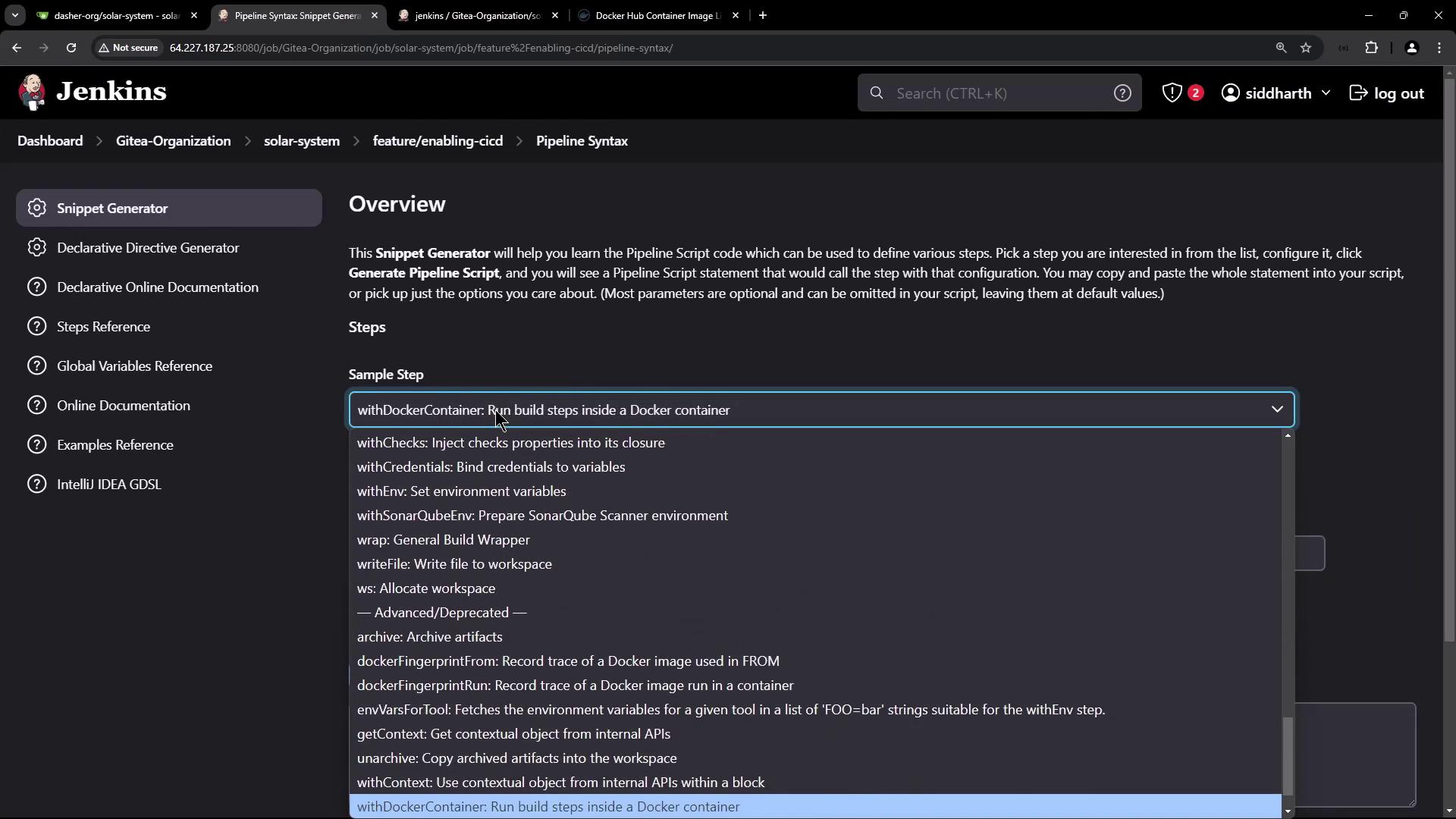Bookmark this page with star icon
The width and height of the screenshot is (1456, 819).
click(1306, 48)
